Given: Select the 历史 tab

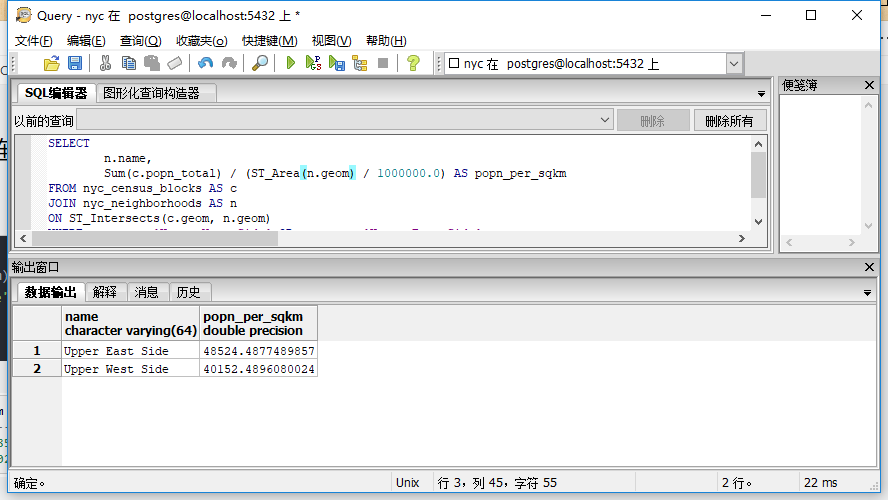Looking at the screenshot, I should pos(189,292).
